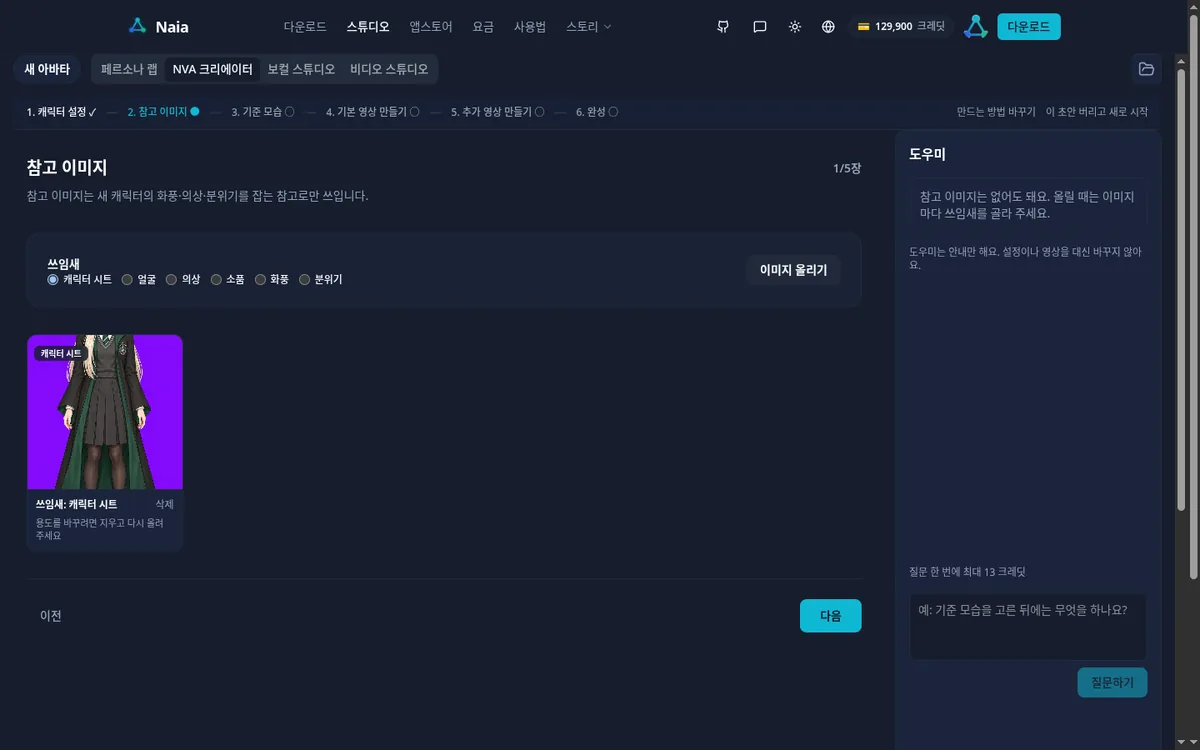Select the 얼굴 radio option
1200x750 pixels.
tap(127, 280)
